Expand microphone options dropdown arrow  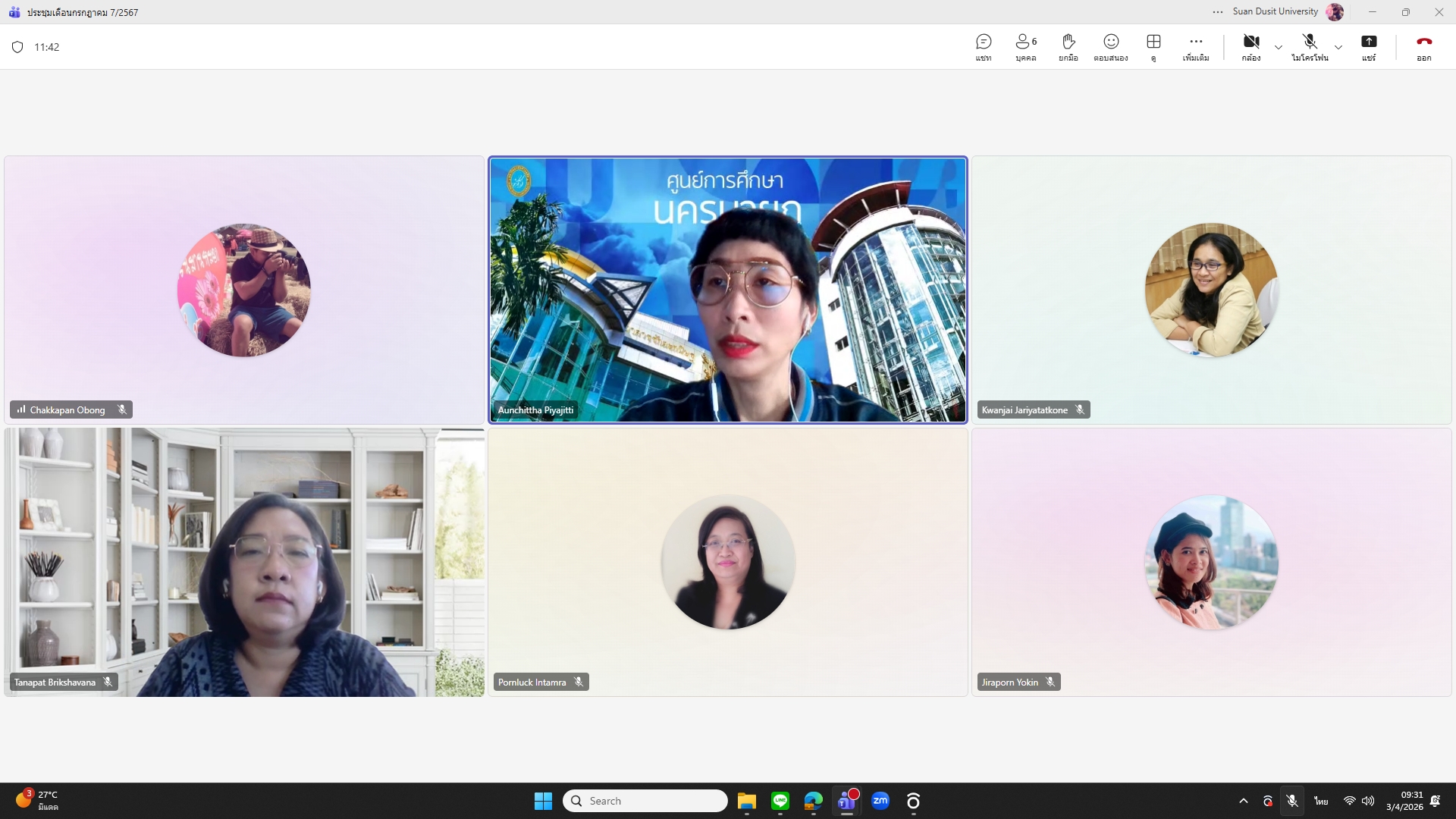[1338, 47]
